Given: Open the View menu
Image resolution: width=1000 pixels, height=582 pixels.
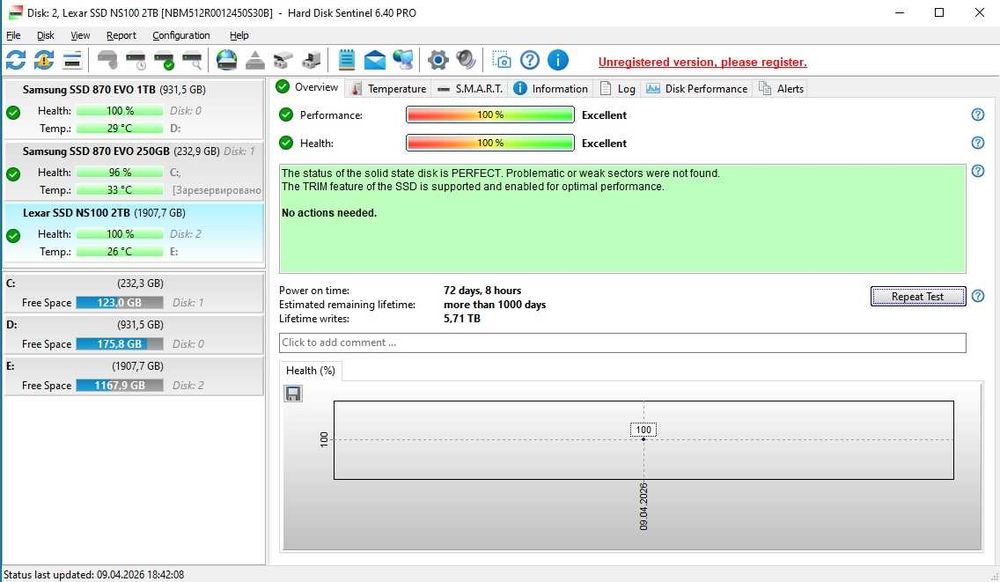Looking at the screenshot, I should click(80, 36).
